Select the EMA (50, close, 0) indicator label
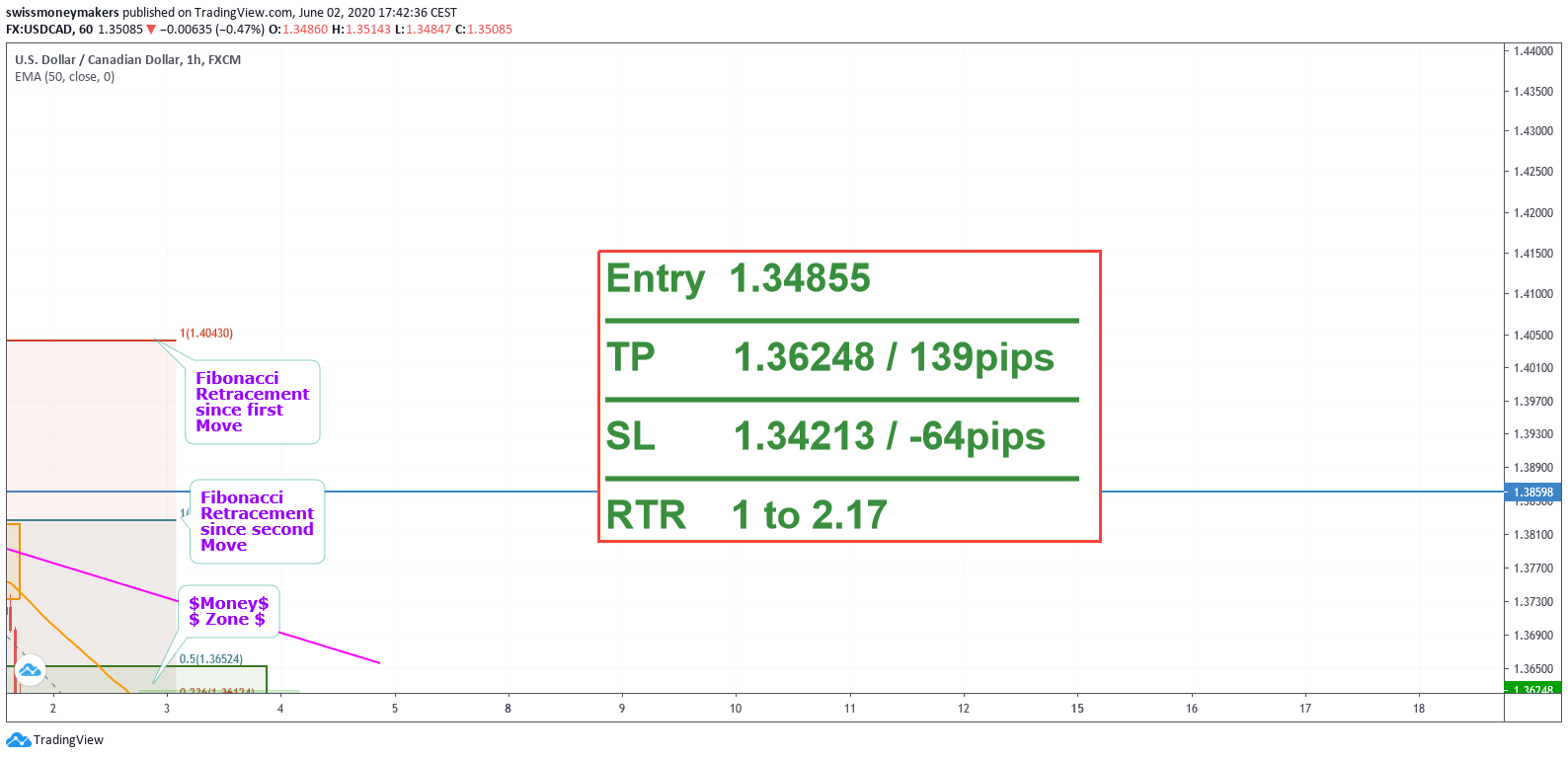This screenshot has width=1568, height=758. [x=65, y=77]
